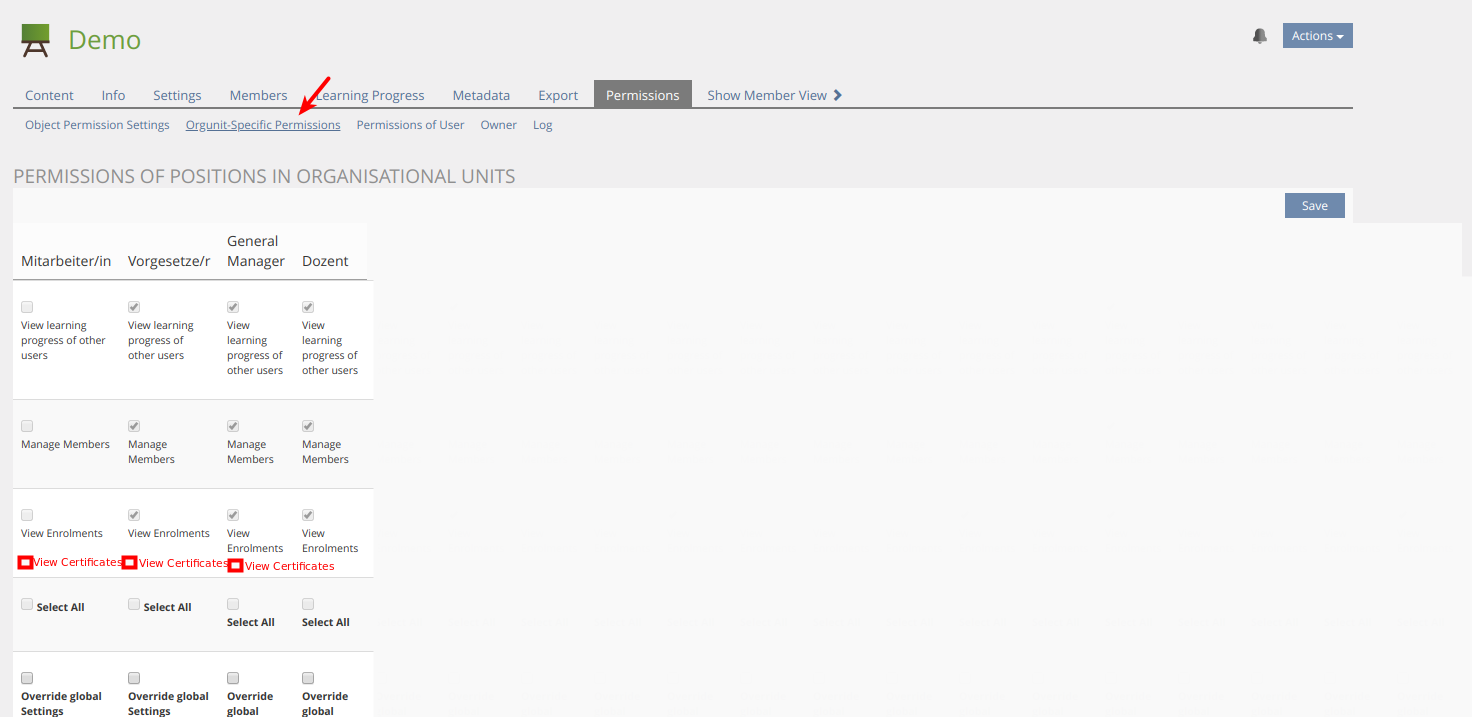Viewport: 1472px width, 717px height.
Task: Expand Show Member View chevron
Action: 838,95
